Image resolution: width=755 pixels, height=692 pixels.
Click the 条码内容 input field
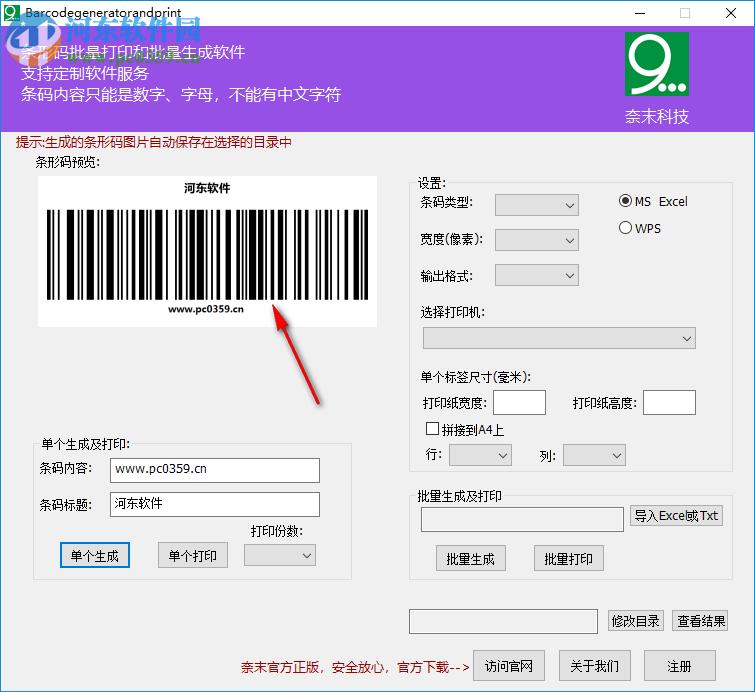(x=215, y=470)
